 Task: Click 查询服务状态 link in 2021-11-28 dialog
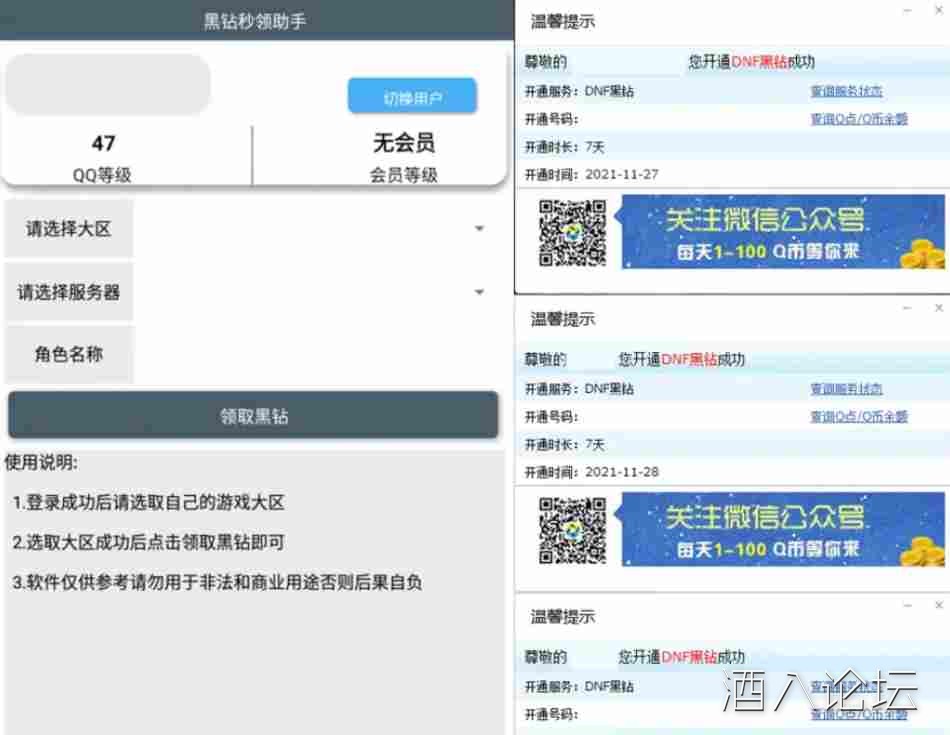846,388
